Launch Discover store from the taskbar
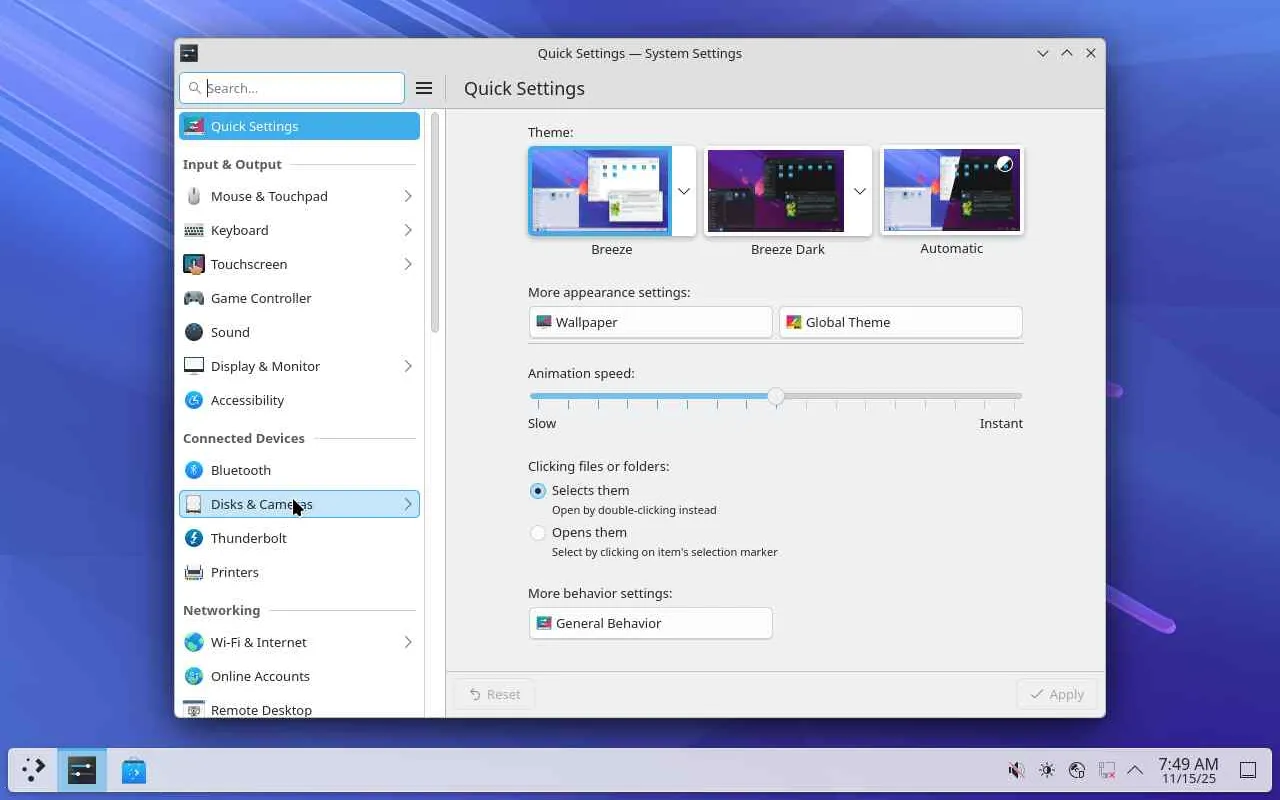 [x=134, y=770]
